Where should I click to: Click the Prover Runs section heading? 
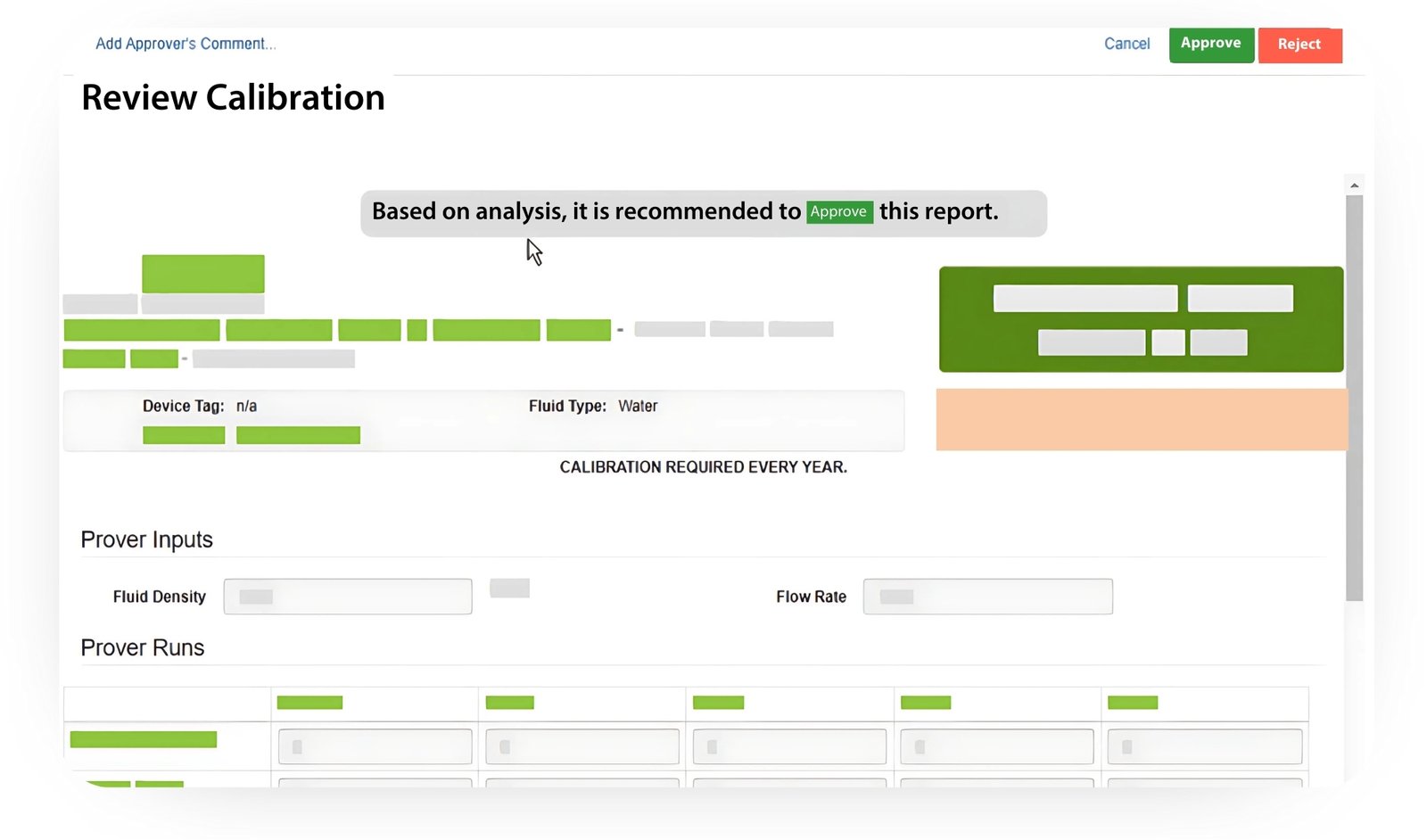(x=143, y=648)
